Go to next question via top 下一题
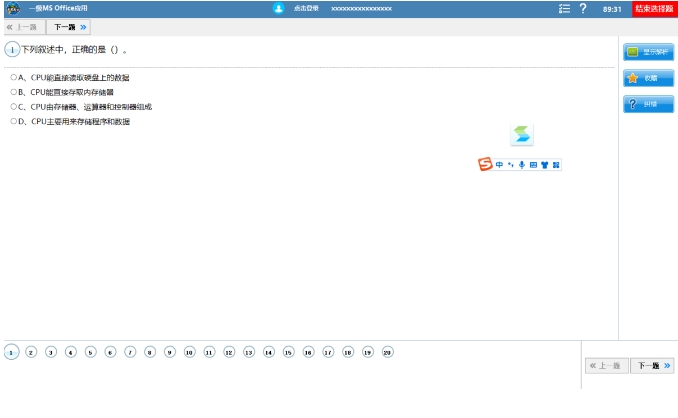 click(68, 27)
